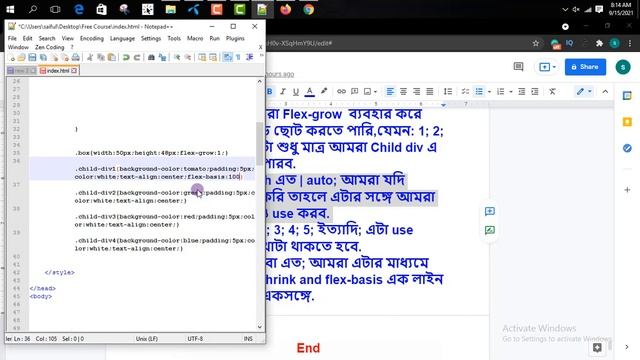This screenshot has height=360, width=640.
Task: Click the Save icon in Notepad++ toolbar
Action: coord(32,58)
